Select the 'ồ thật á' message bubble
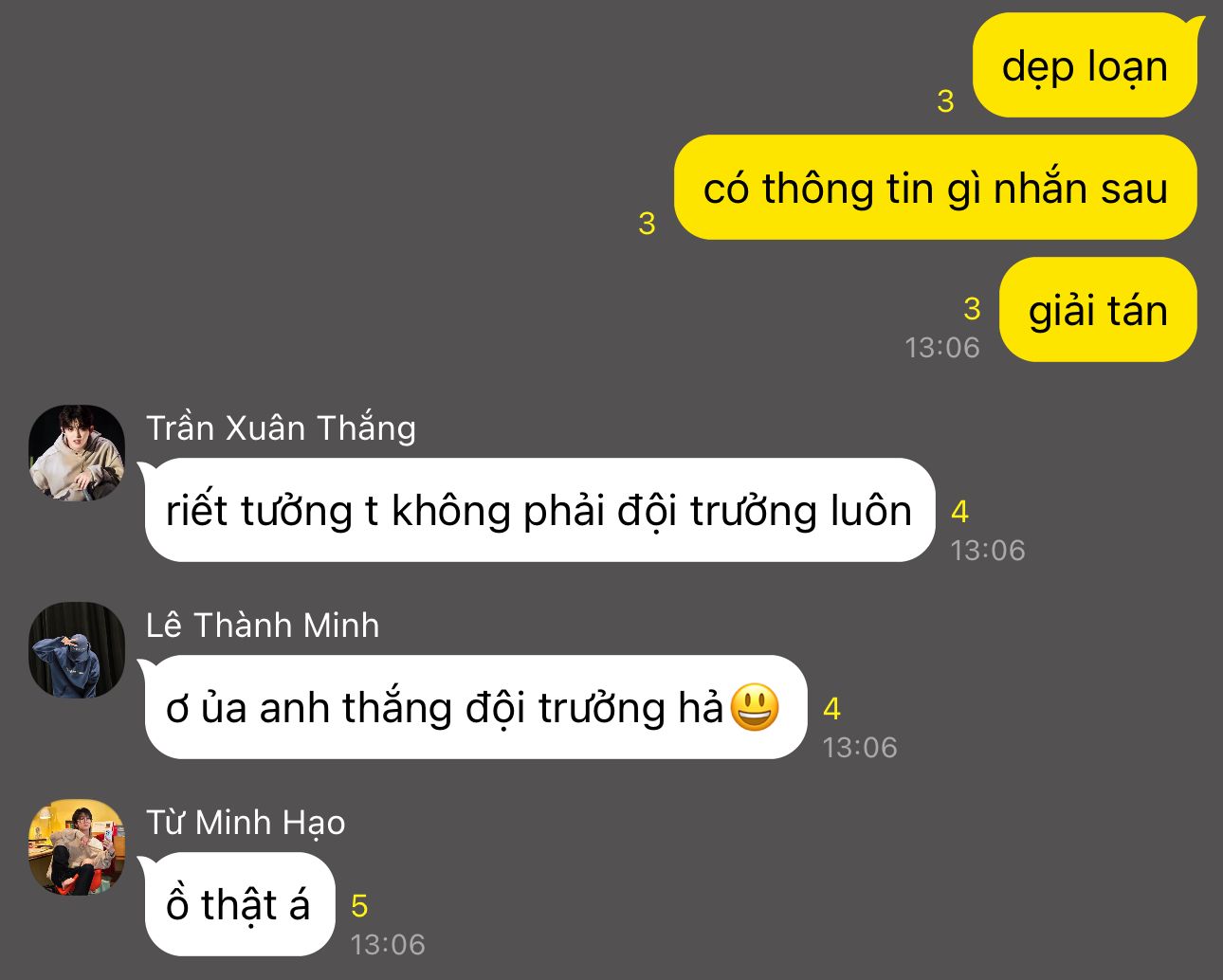Image resolution: width=1223 pixels, height=980 pixels. (x=239, y=904)
